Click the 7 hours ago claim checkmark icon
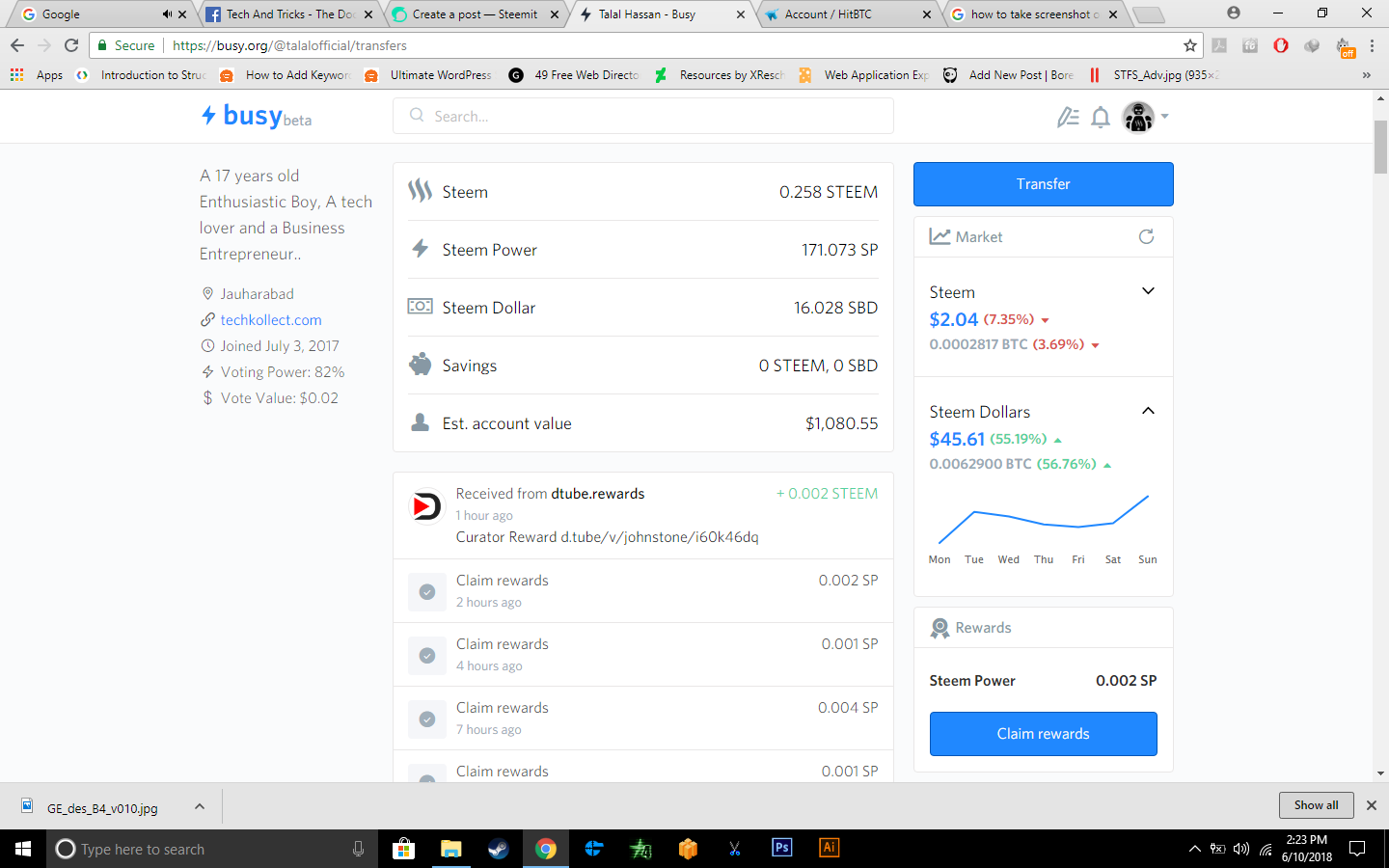The width and height of the screenshot is (1389, 868). tap(427, 719)
